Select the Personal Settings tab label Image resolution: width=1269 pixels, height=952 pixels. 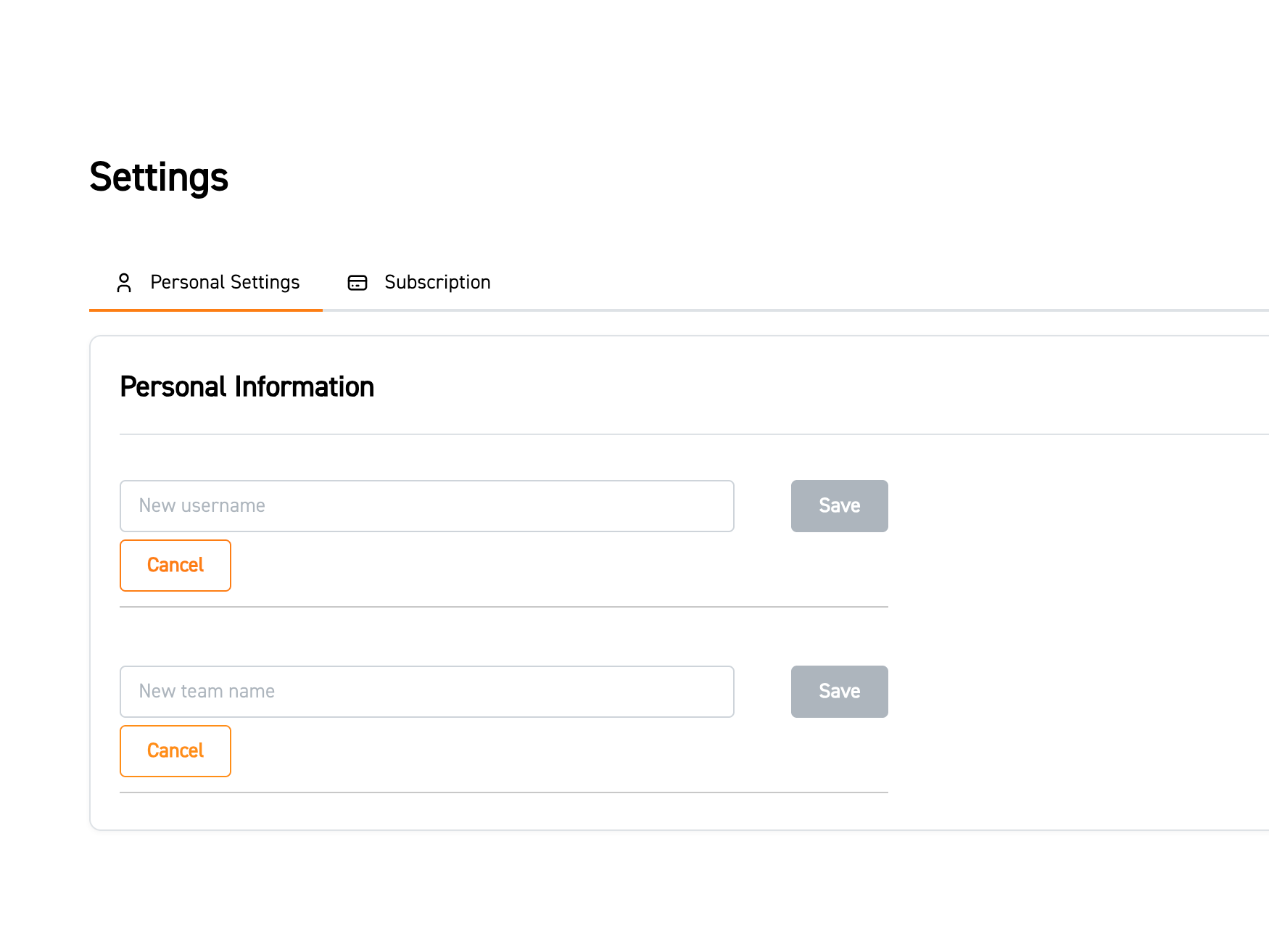(x=225, y=283)
